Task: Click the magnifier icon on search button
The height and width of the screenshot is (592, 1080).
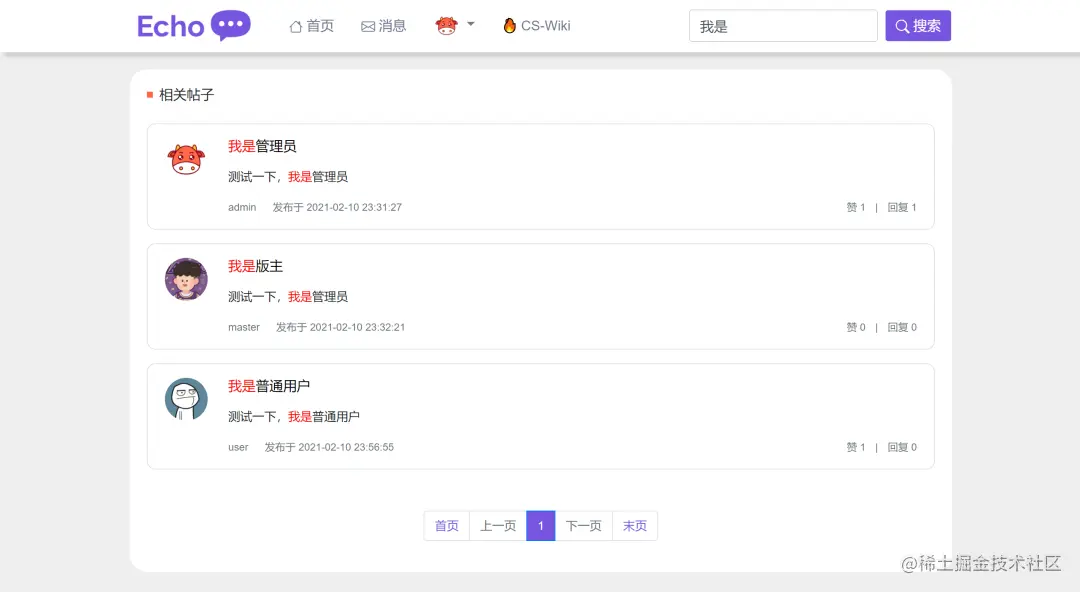Action: (901, 25)
